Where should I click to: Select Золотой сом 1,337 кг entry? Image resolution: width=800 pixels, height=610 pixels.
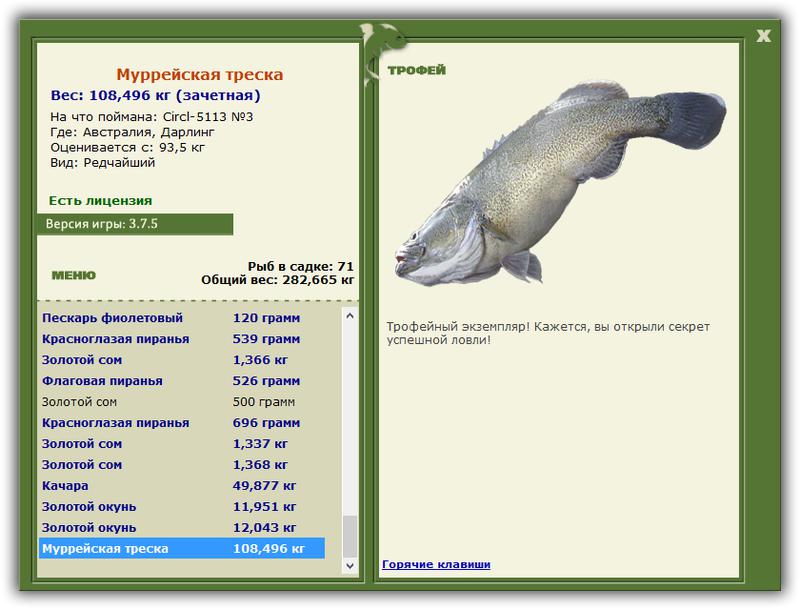point(182,443)
